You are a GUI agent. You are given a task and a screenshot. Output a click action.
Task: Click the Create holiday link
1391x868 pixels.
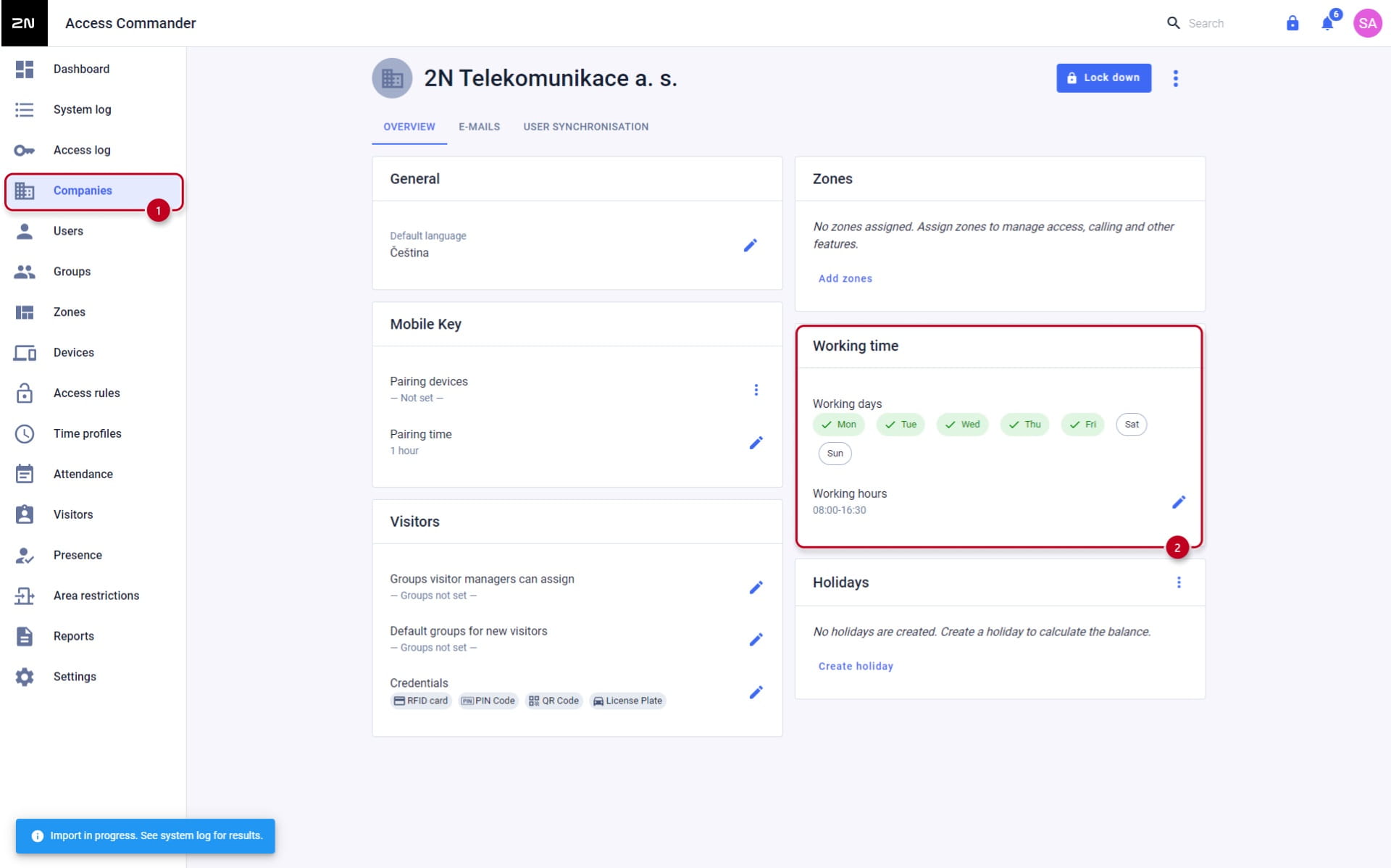pyautogui.click(x=856, y=666)
